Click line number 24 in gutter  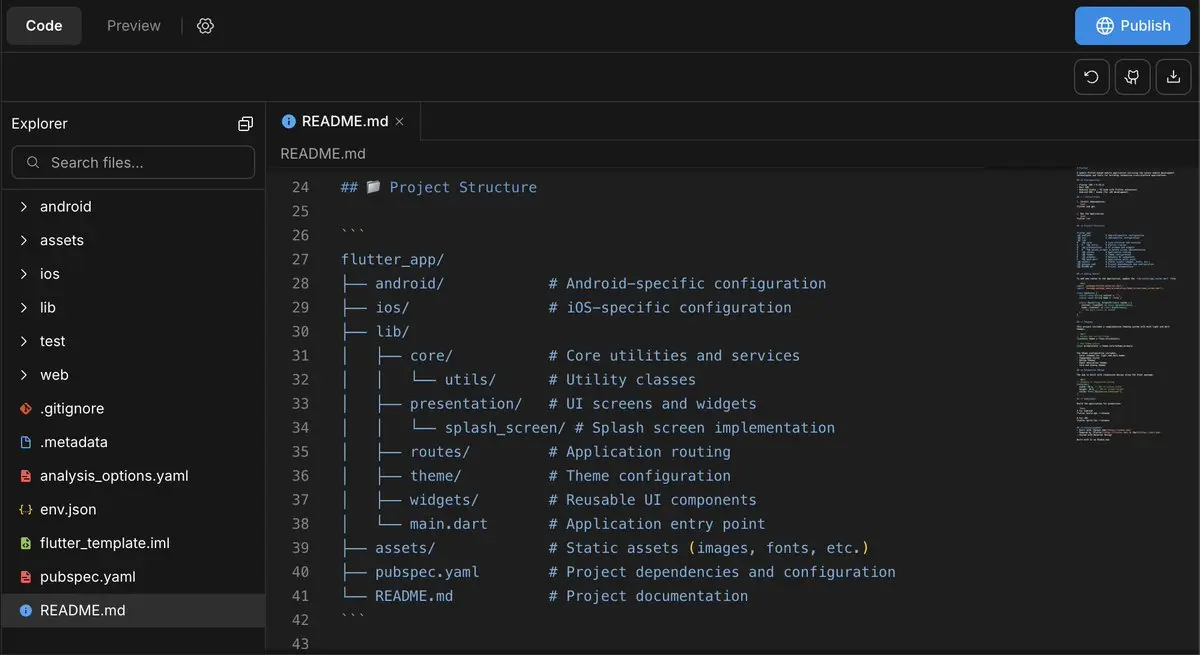[x=299, y=187]
